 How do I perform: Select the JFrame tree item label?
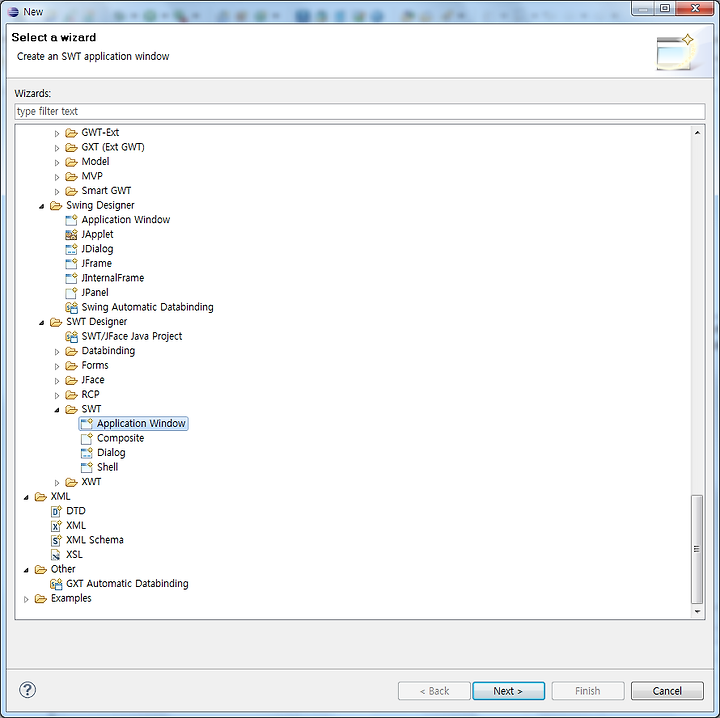(x=96, y=264)
